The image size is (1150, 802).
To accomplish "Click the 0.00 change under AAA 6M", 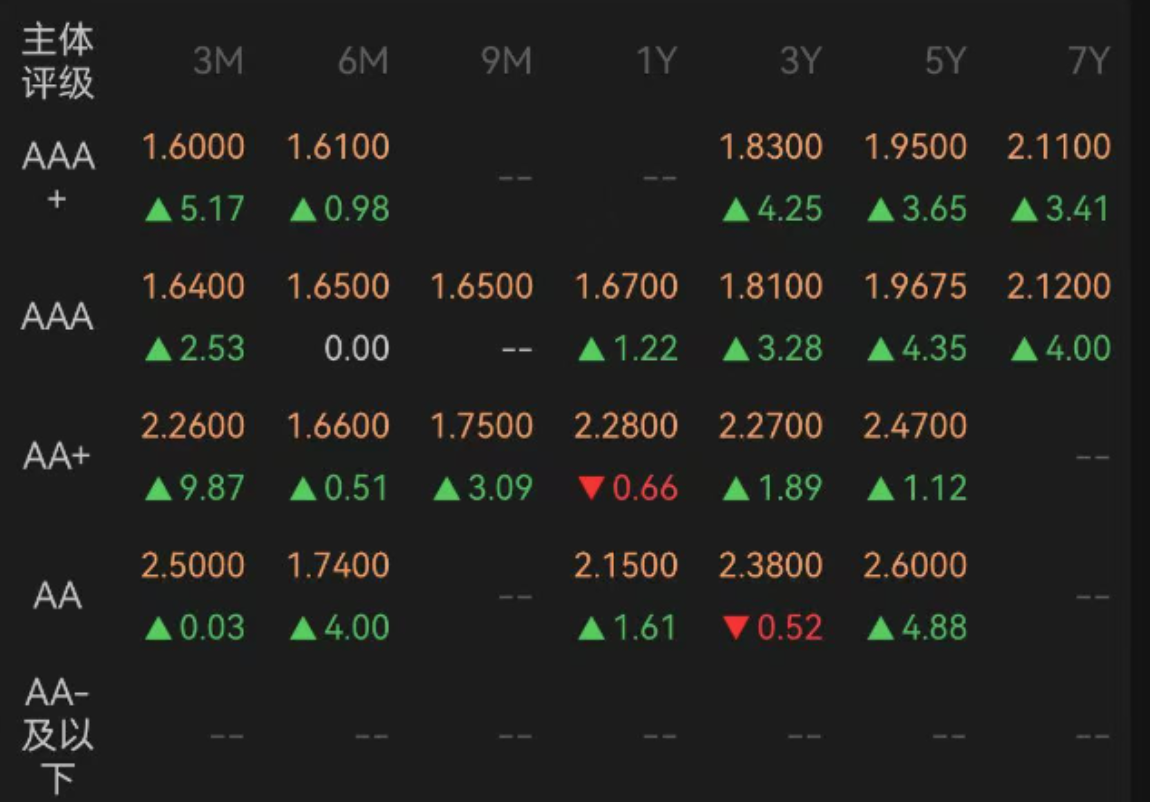I will coord(356,348).
